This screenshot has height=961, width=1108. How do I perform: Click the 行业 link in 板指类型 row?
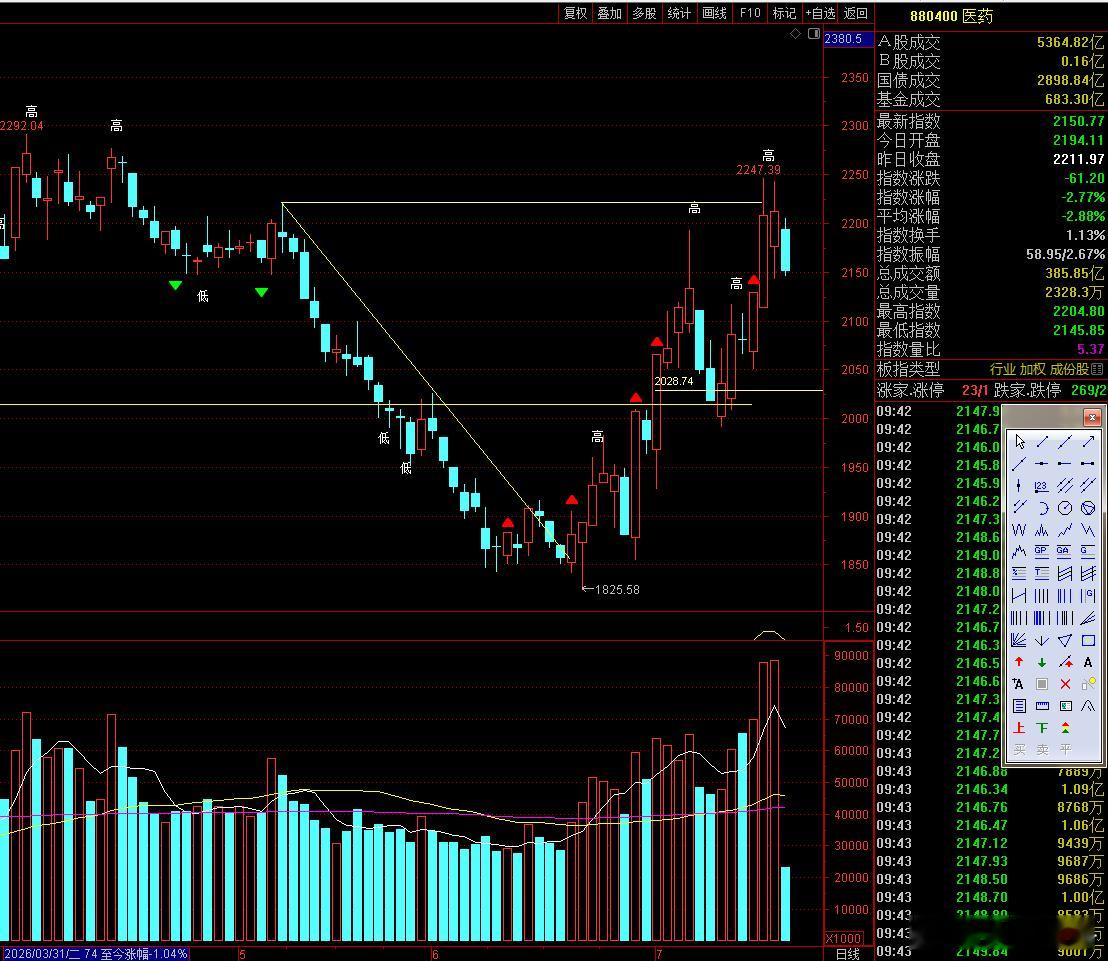click(1002, 369)
